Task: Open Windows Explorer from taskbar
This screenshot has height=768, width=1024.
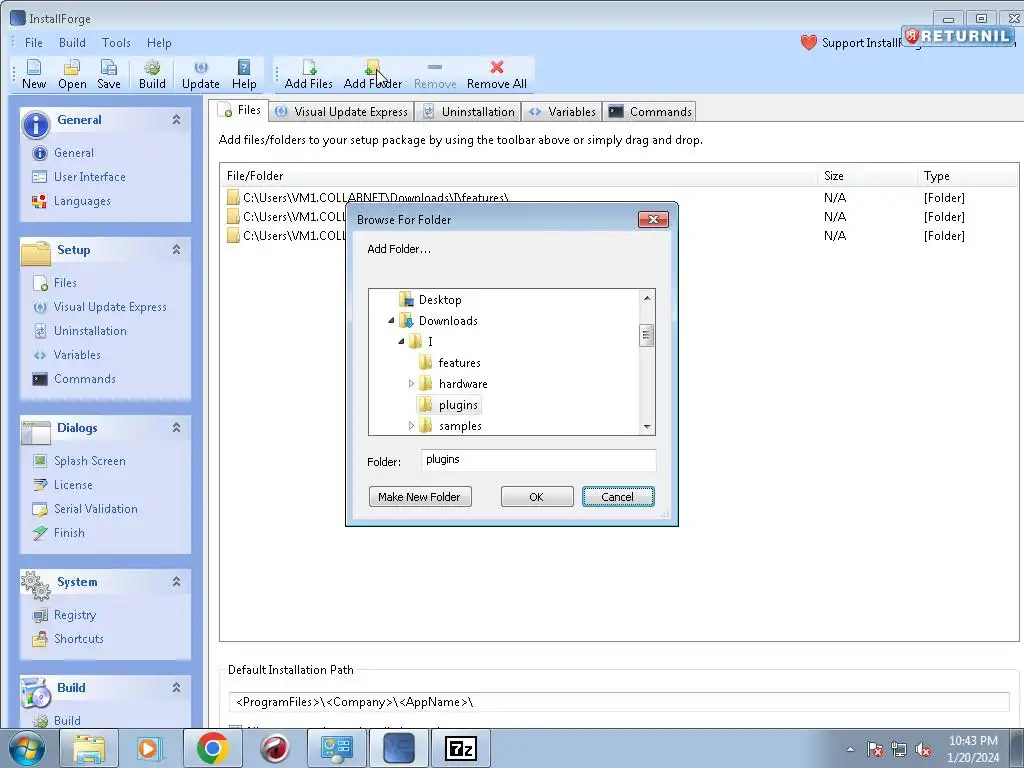Action: 89,748
